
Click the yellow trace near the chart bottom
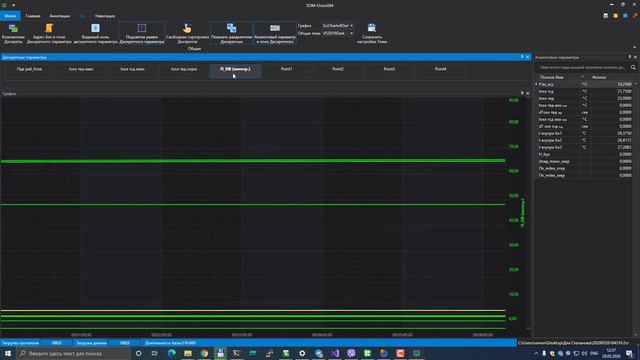[x=253, y=311]
